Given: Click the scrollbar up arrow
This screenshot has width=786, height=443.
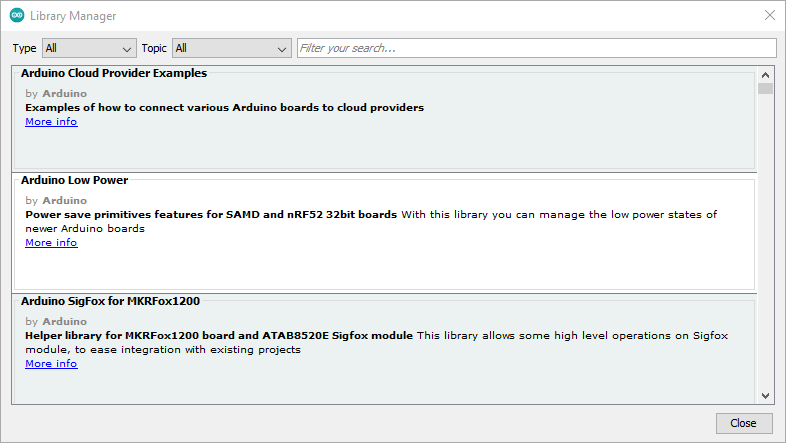Looking at the screenshot, I should click(x=765, y=75).
